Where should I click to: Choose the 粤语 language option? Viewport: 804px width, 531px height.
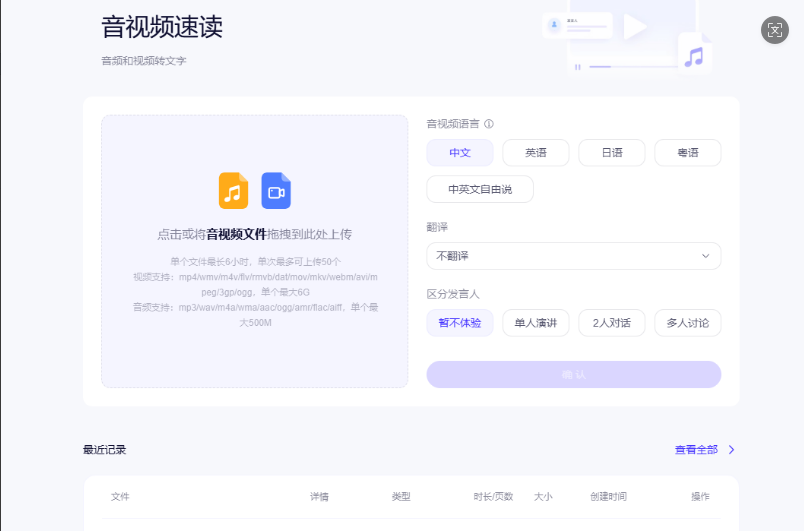click(x=688, y=153)
